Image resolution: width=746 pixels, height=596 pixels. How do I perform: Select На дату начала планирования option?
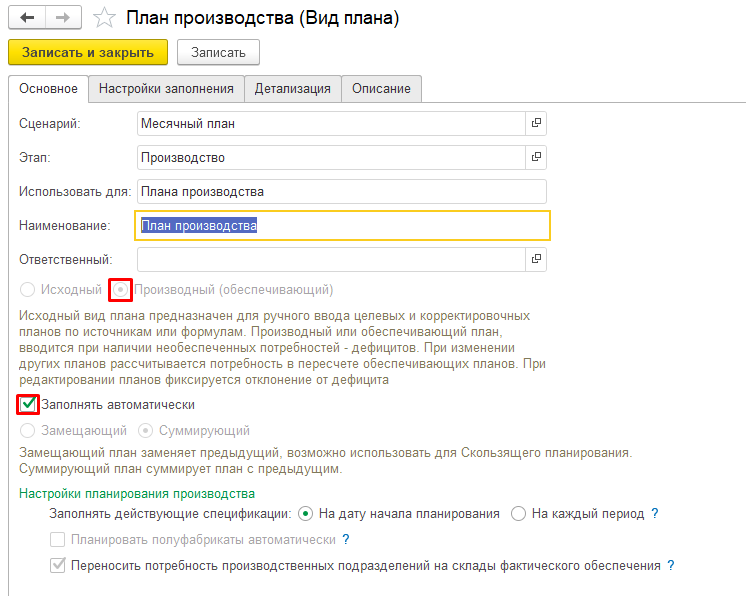point(305,513)
